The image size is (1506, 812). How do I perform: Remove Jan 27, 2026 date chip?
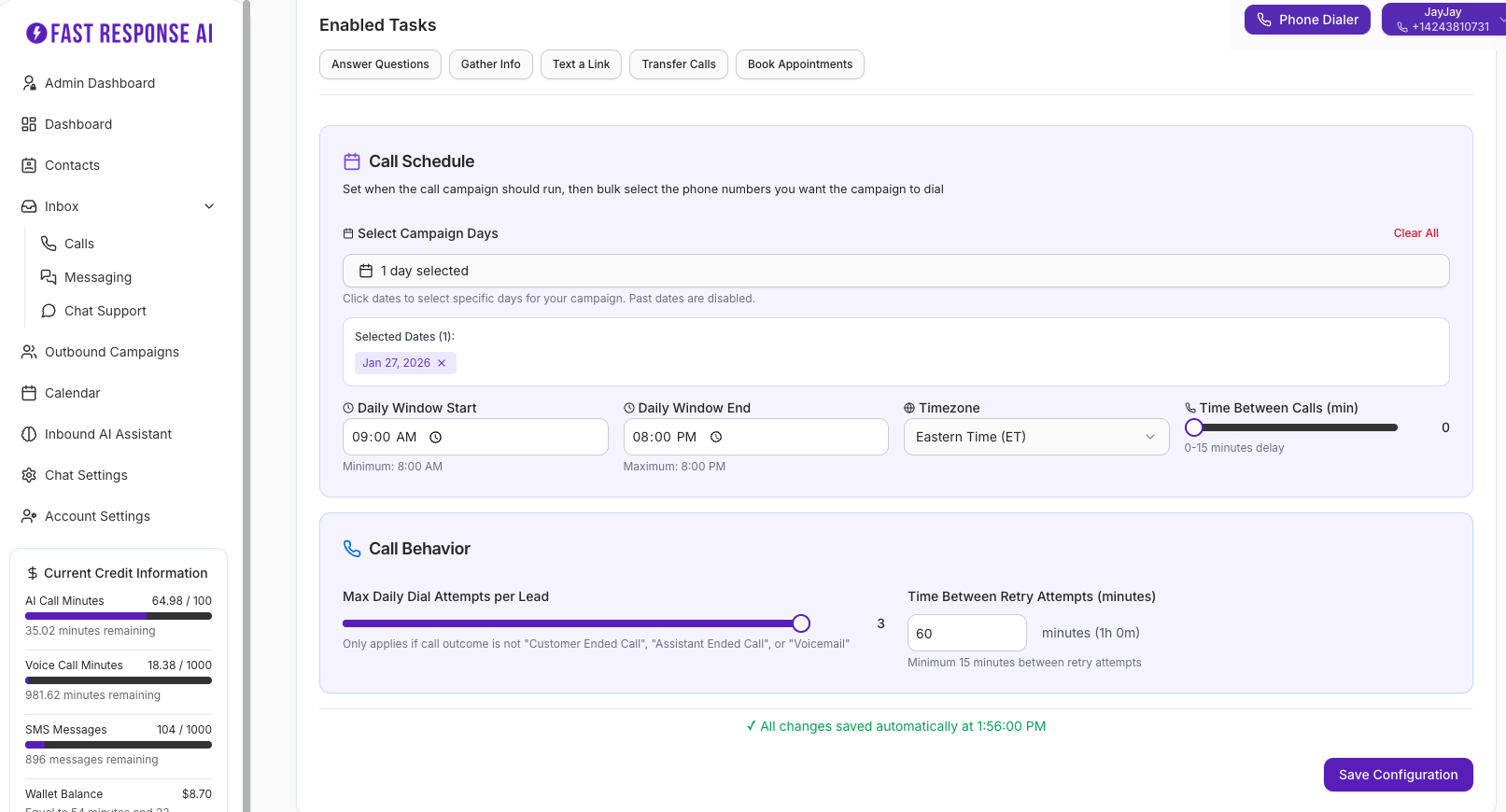click(x=442, y=363)
